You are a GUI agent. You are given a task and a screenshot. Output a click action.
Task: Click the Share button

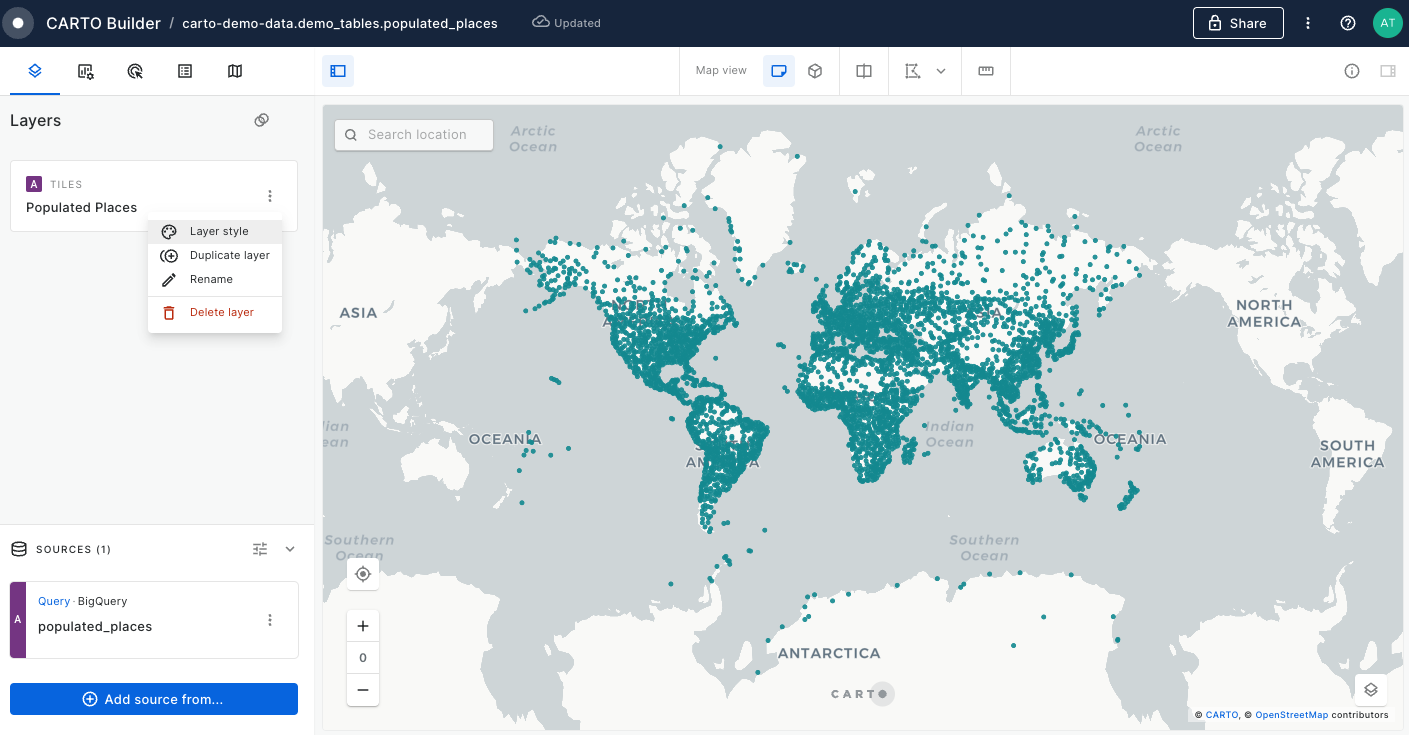click(x=1238, y=23)
